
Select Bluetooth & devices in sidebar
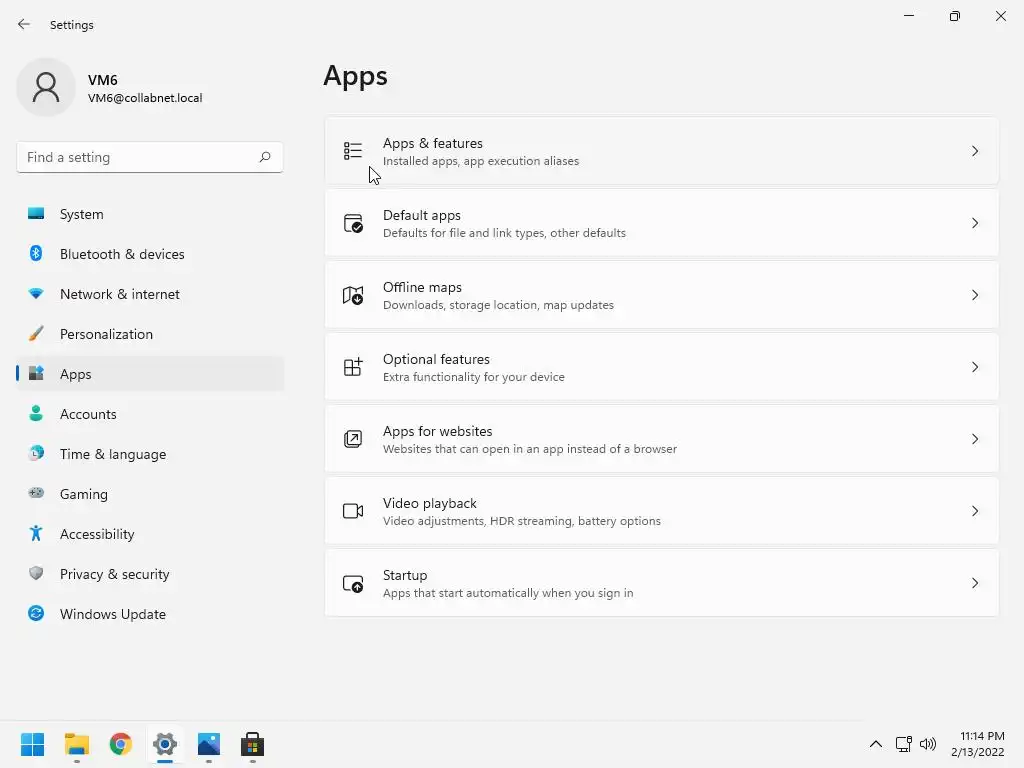[x=122, y=254]
